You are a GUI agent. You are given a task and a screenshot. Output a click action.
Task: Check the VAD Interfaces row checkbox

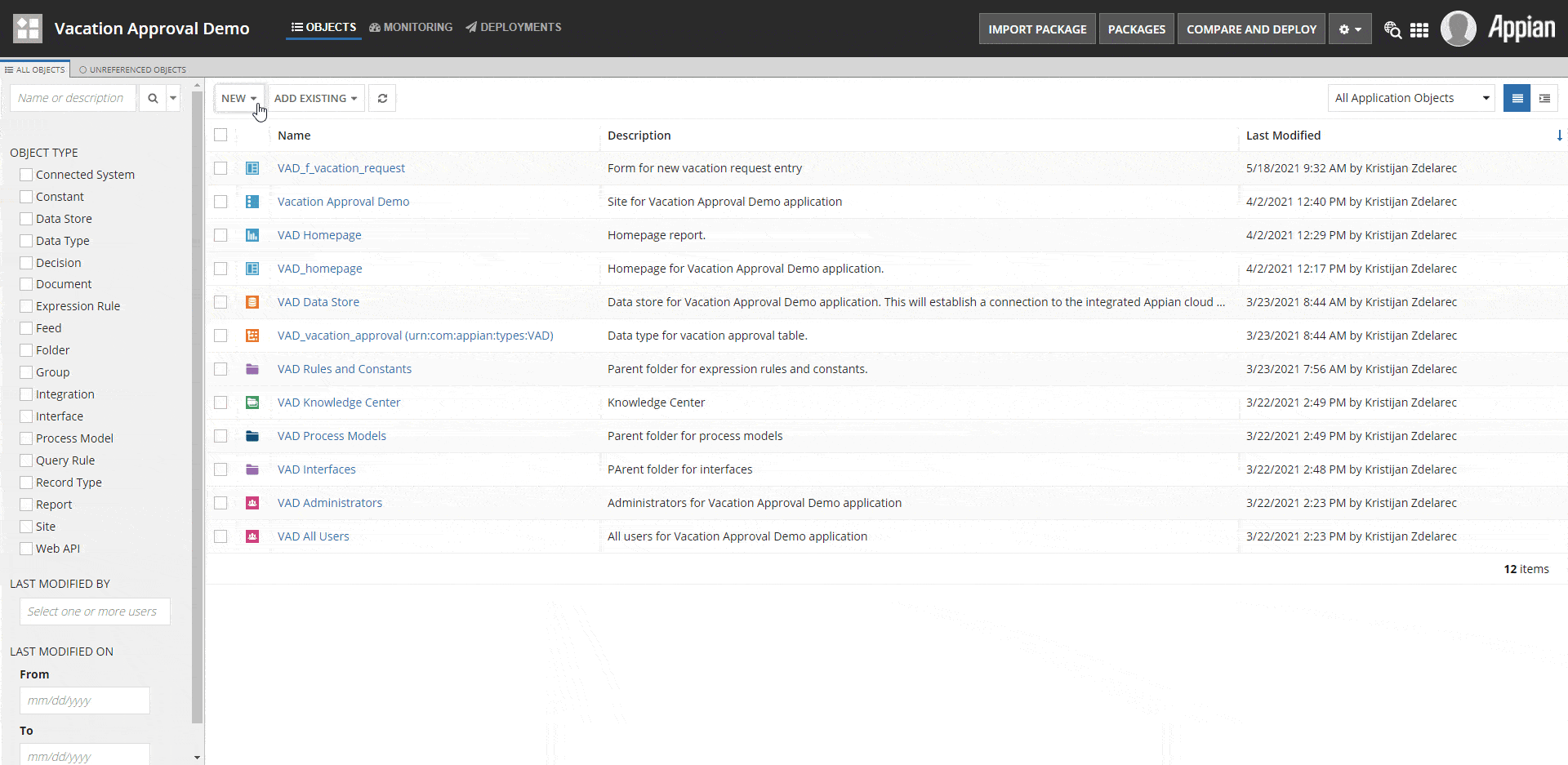tap(220, 469)
